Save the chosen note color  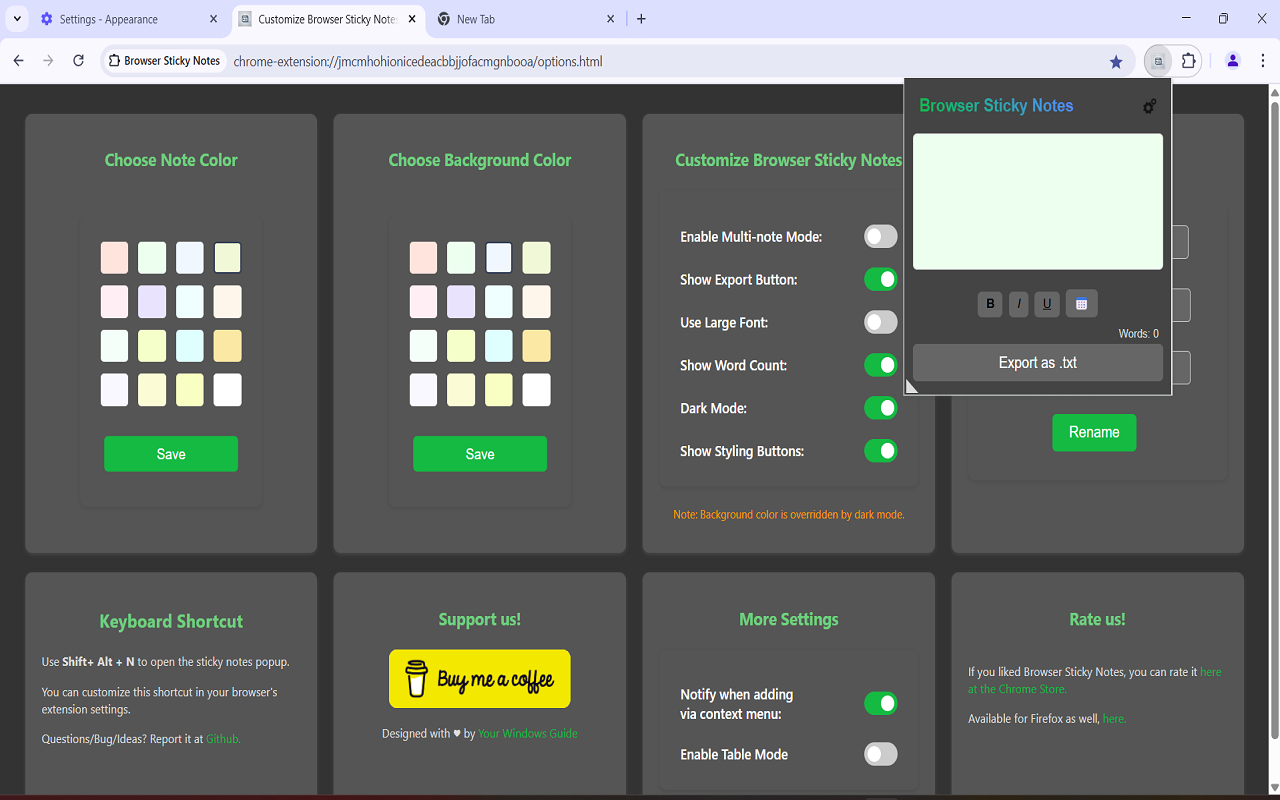pyautogui.click(x=171, y=454)
